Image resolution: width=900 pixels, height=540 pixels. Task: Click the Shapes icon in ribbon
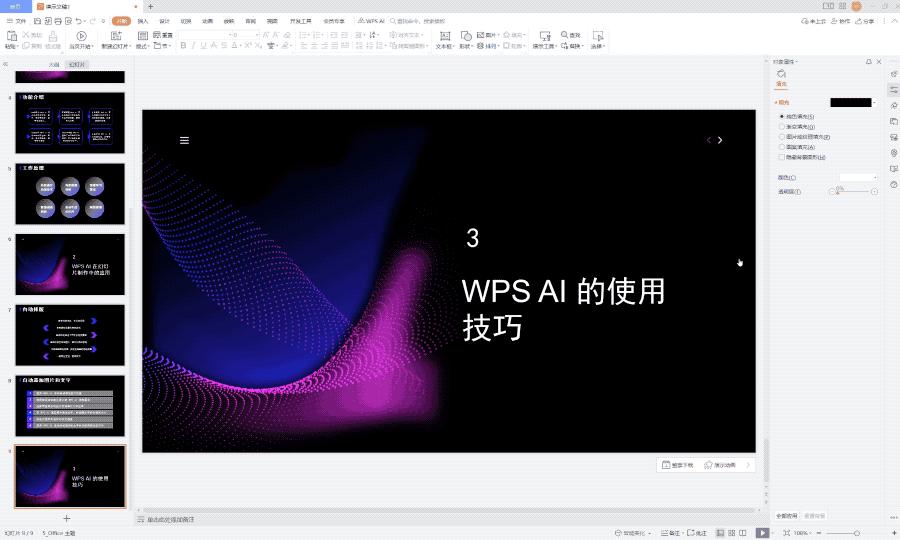tap(466, 36)
